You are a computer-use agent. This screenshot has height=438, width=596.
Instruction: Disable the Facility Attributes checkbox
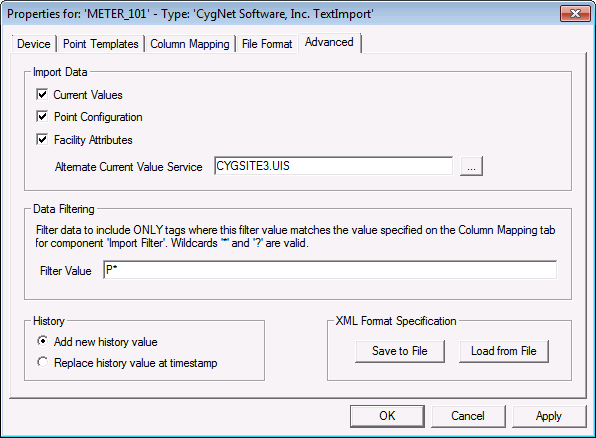coord(42,140)
